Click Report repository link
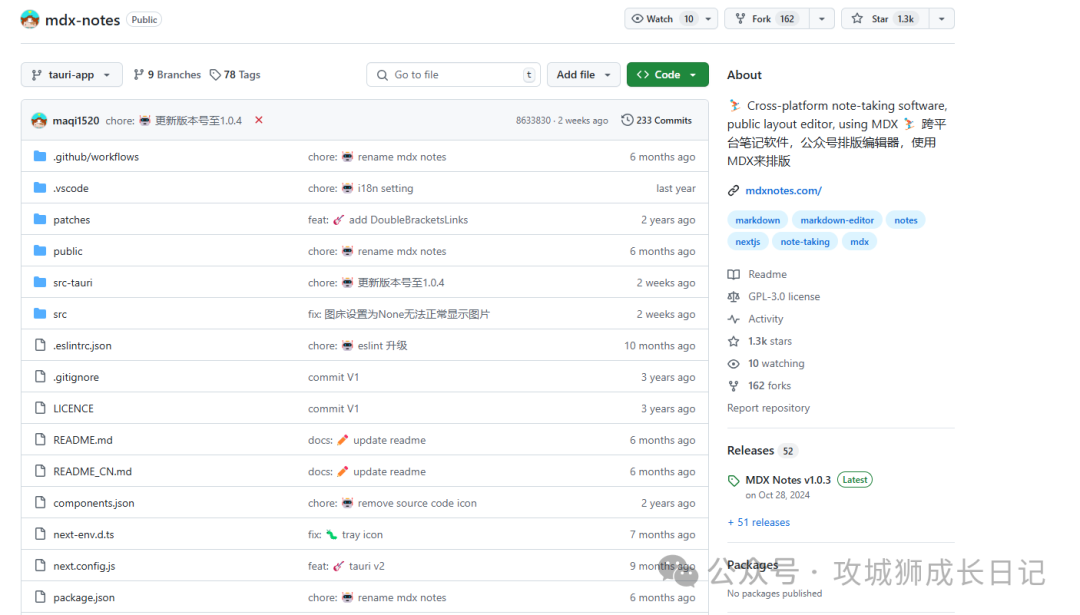The height and width of the screenshot is (615, 1080). 768,408
